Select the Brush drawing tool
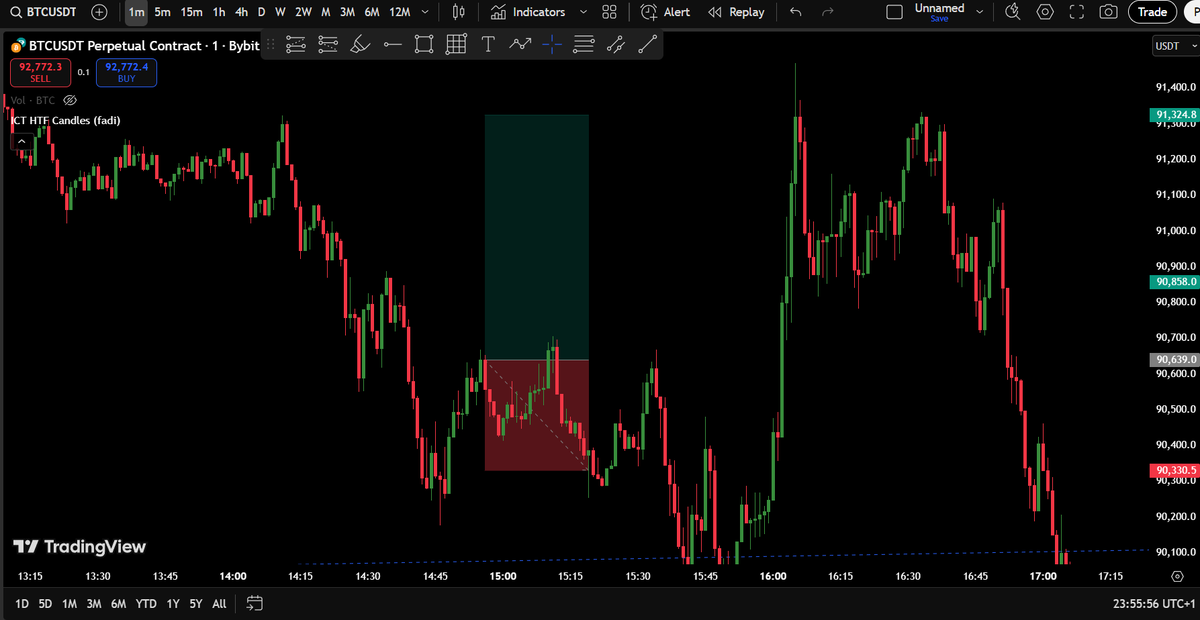 (360, 44)
